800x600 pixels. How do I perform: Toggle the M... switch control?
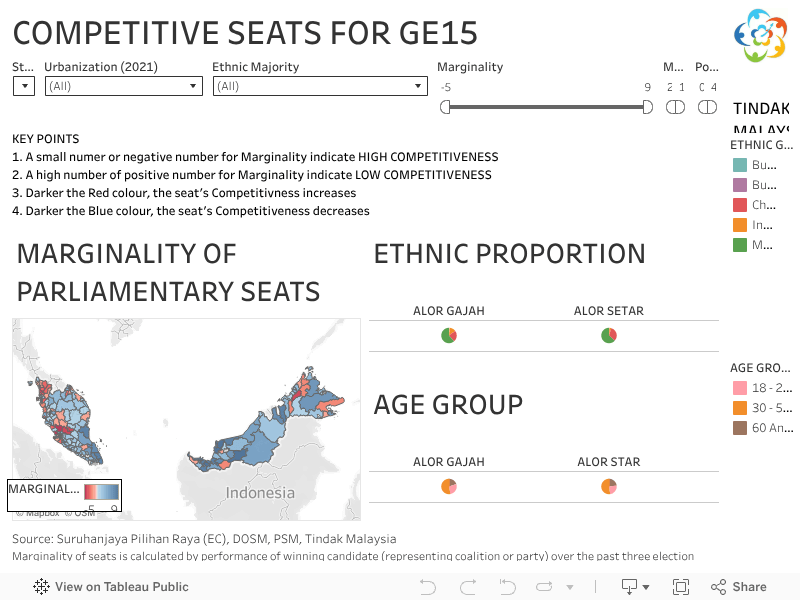point(673,106)
